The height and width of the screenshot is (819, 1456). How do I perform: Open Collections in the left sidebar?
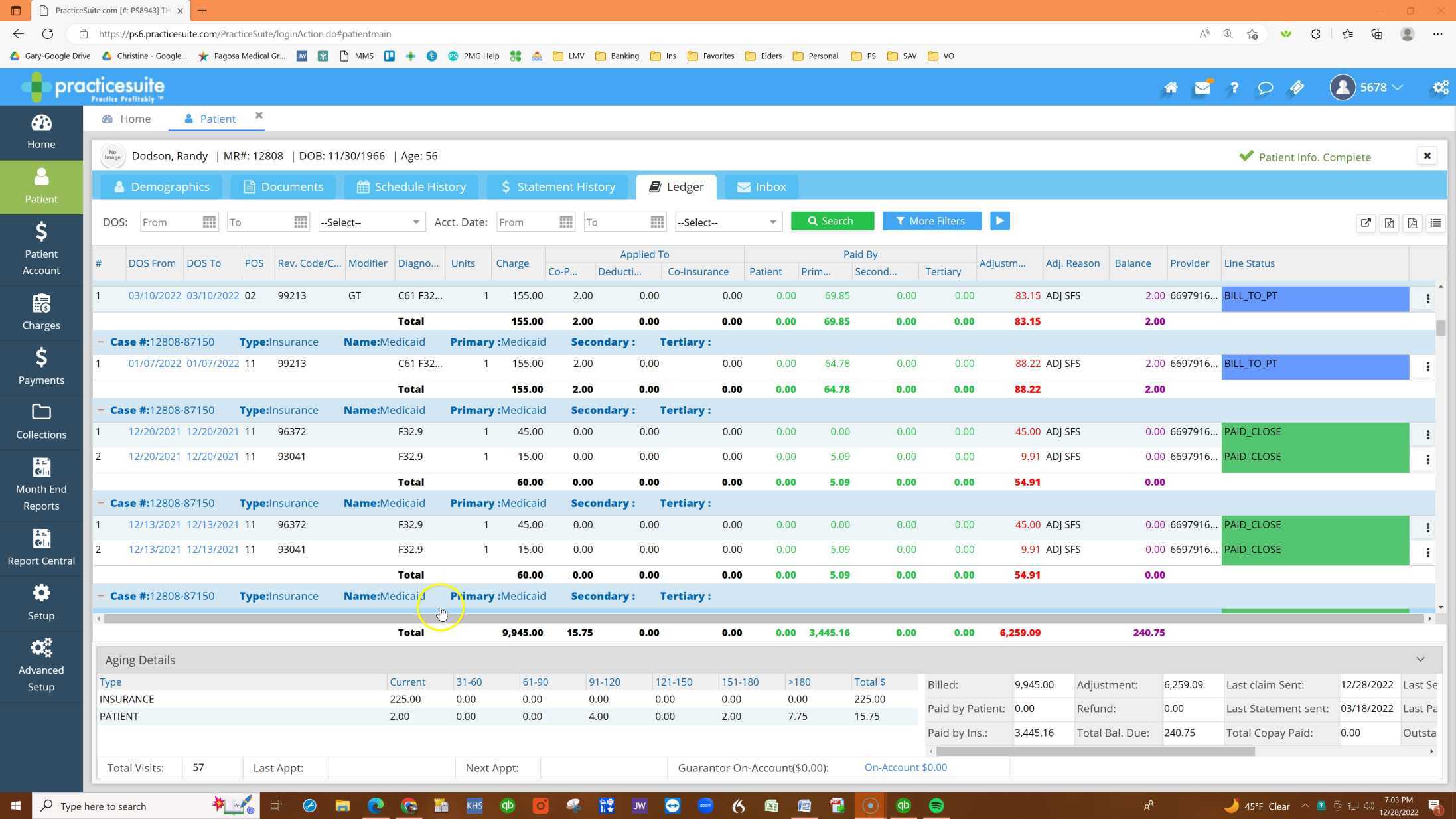coord(41,421)
